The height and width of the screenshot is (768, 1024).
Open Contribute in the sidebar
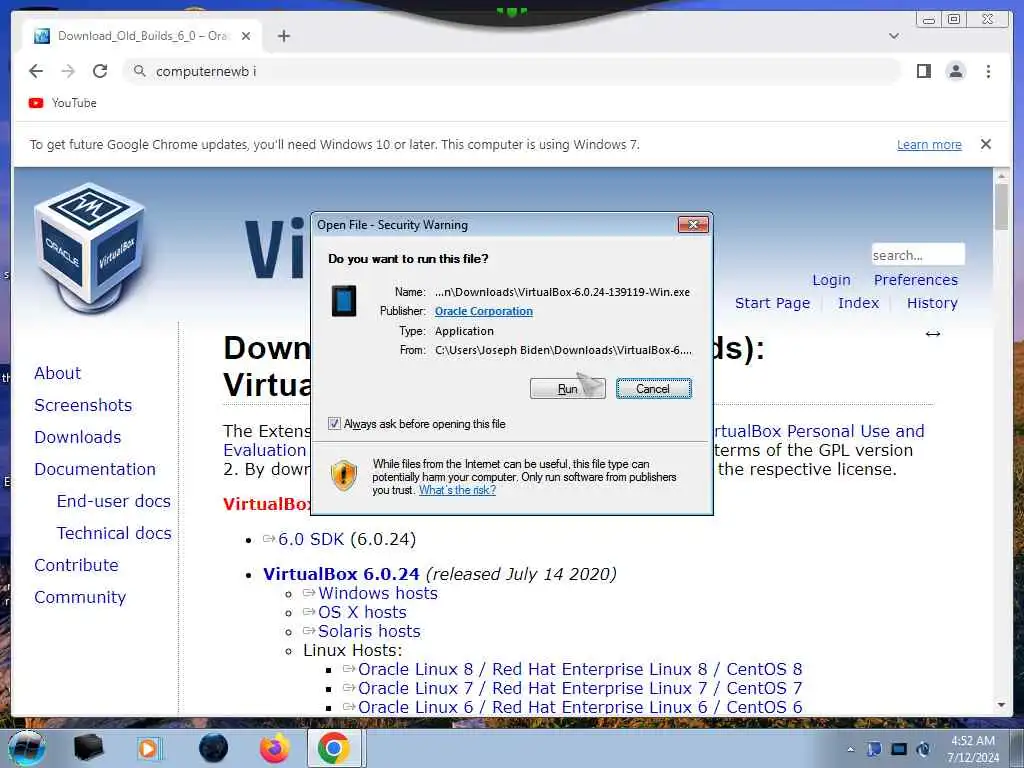point(76,566)
